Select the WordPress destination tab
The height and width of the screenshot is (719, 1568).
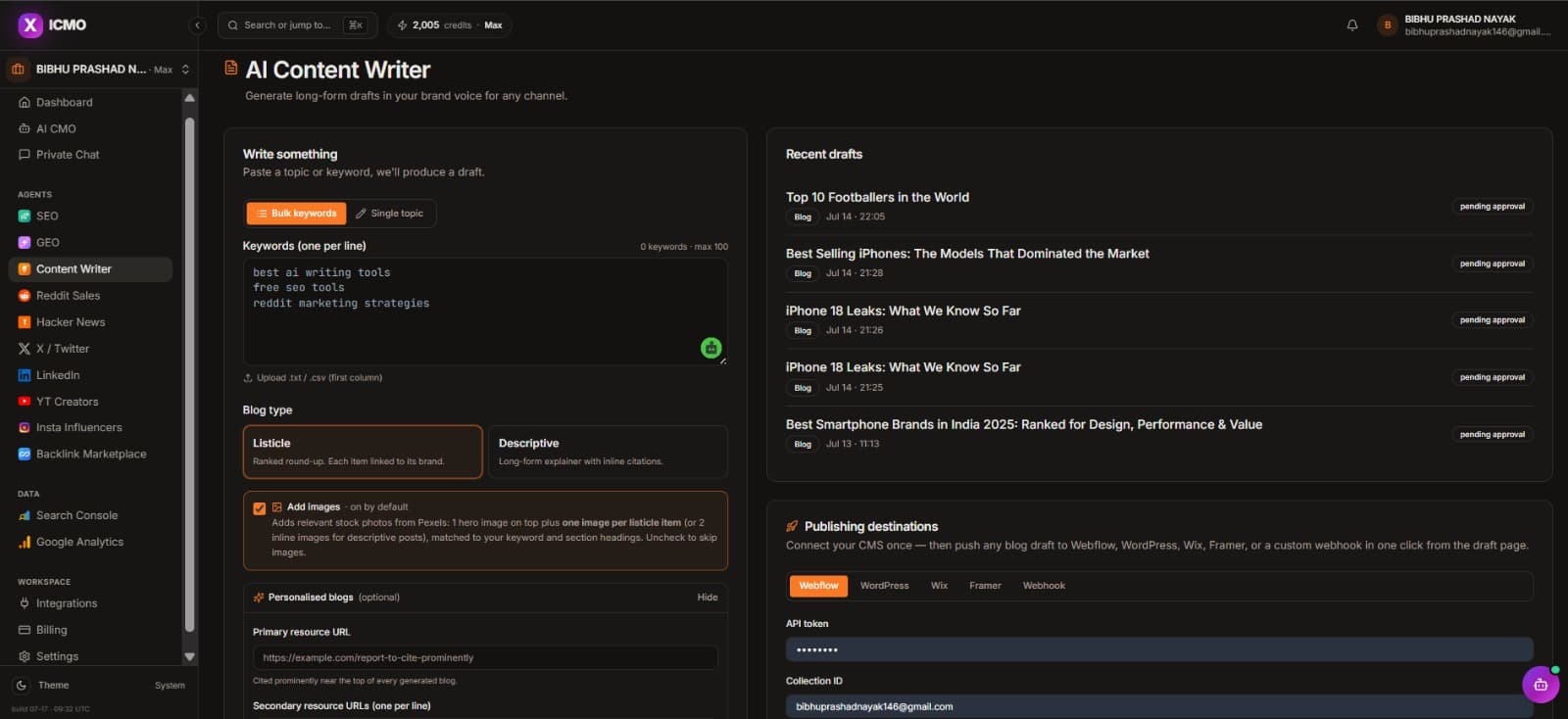(884, 586)
